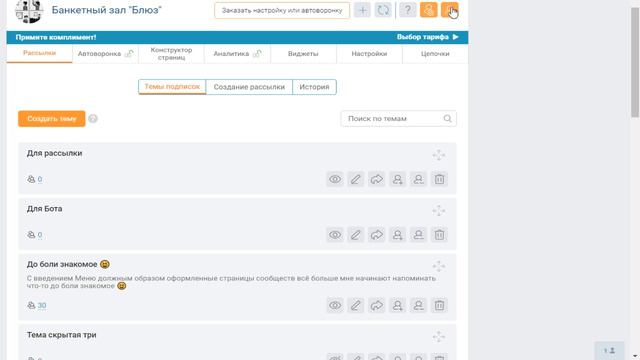Click move handle on 'Тема скрытая три' card
640x360 pixels.
click(439, 337)
